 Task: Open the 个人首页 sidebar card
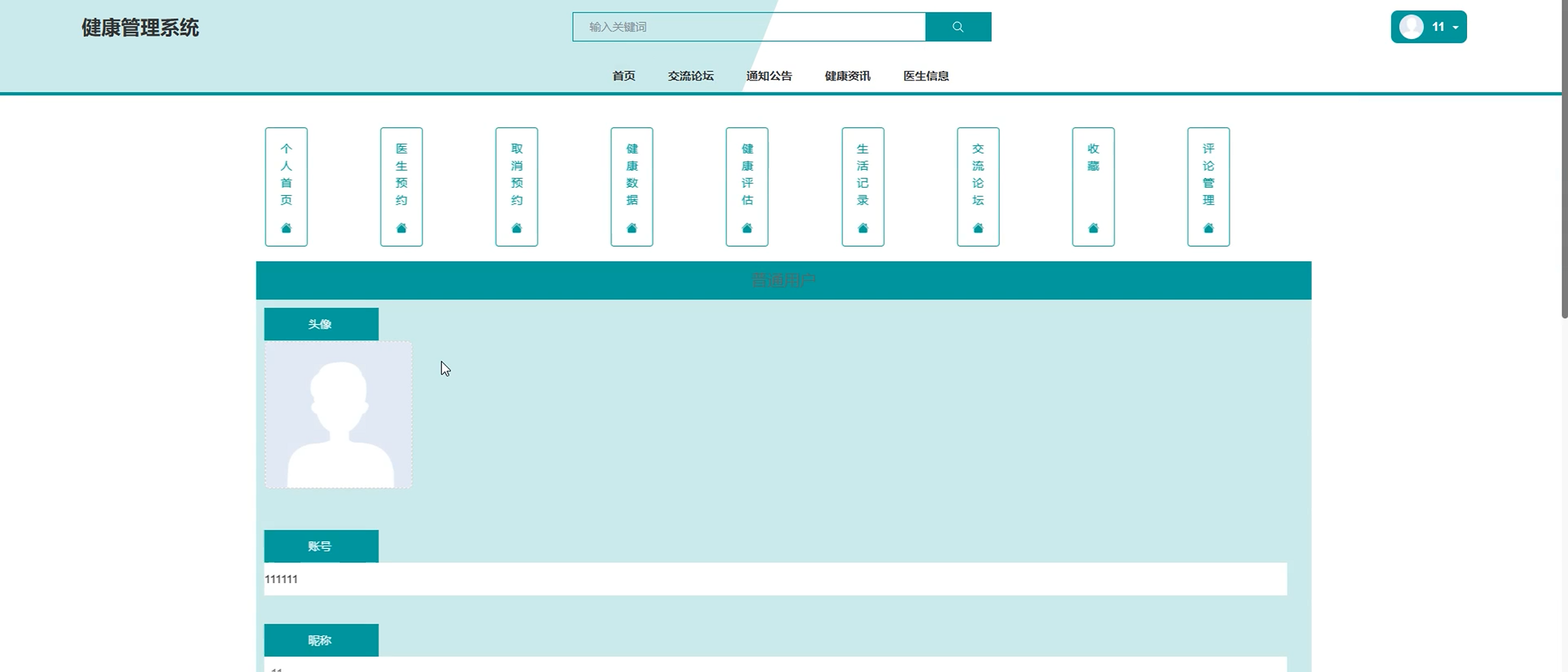pos(286,186)
